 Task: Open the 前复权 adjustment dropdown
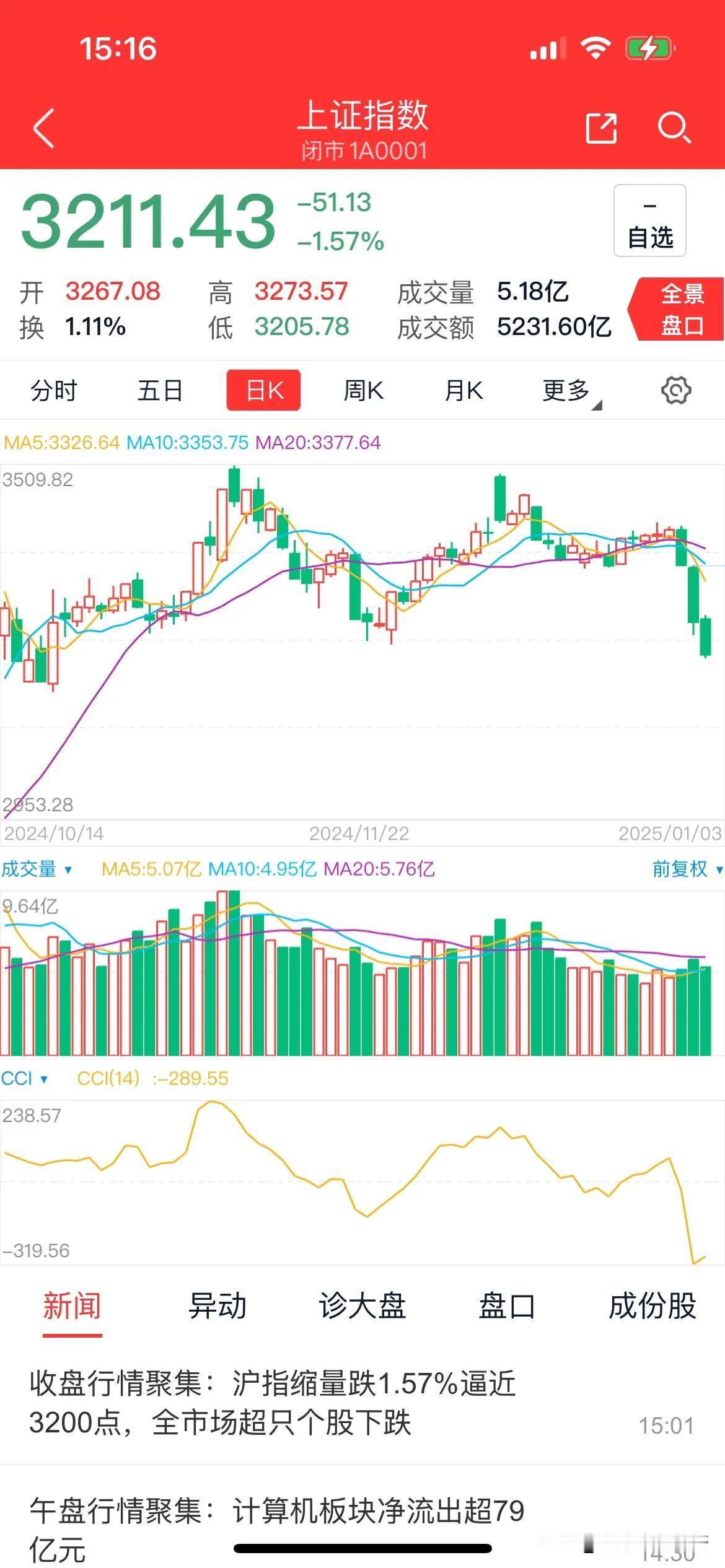[687, 869]
